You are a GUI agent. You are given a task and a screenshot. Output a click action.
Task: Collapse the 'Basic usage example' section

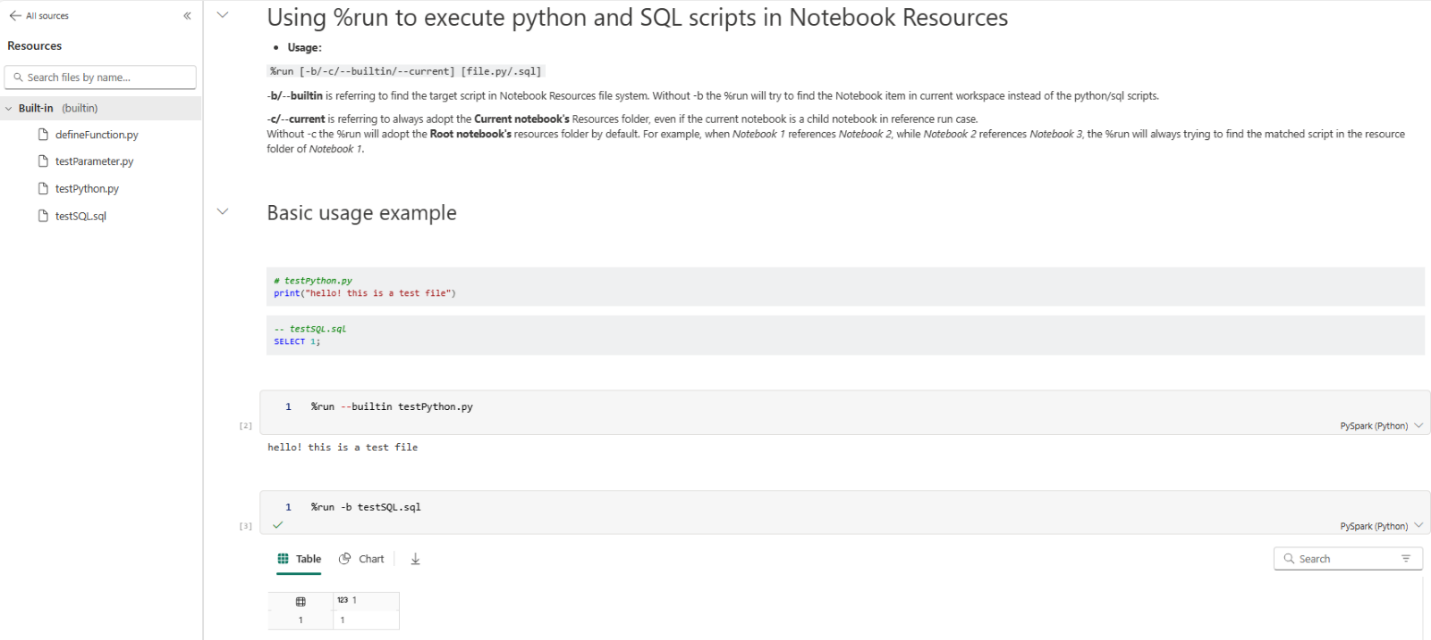(222, 211)
